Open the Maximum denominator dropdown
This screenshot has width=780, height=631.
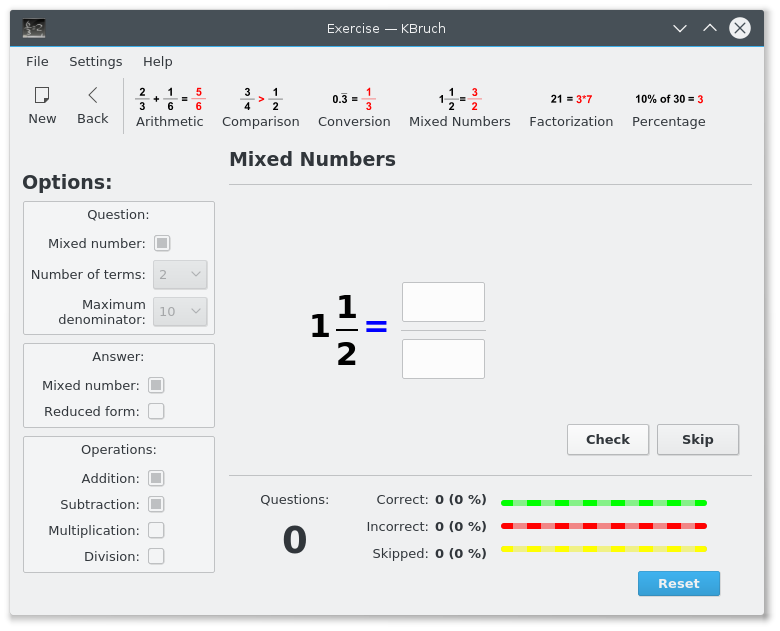coord(180,312)
